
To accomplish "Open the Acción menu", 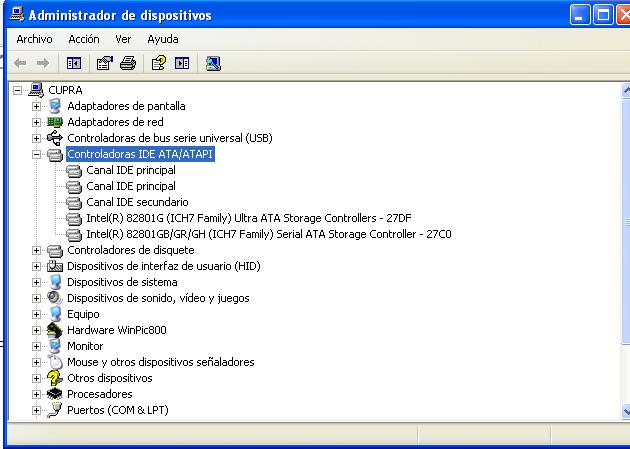I will point(84,39).
